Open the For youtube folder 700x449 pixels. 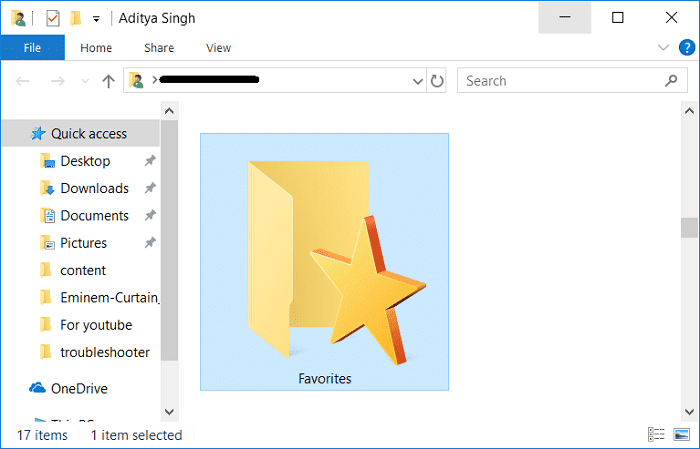96,325
